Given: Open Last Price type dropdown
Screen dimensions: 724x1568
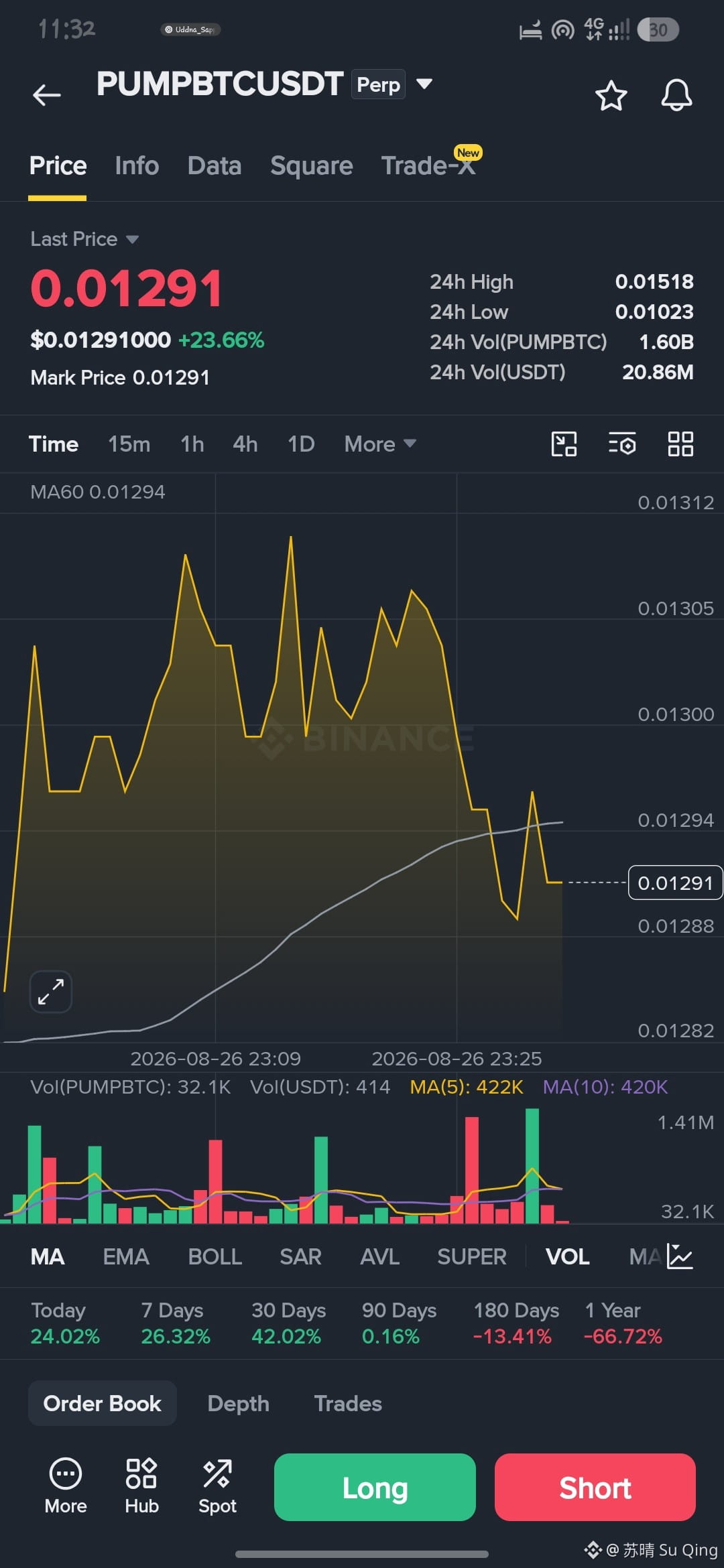Looking at the screenshot, I should click(84, 239).
